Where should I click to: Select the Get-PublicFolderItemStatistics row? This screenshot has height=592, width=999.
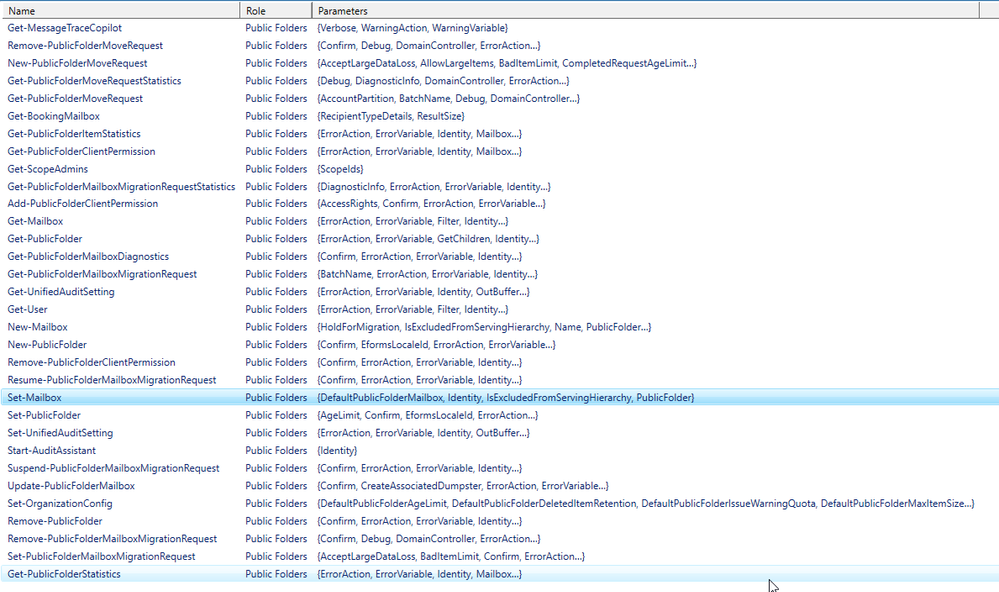[500, 134]
